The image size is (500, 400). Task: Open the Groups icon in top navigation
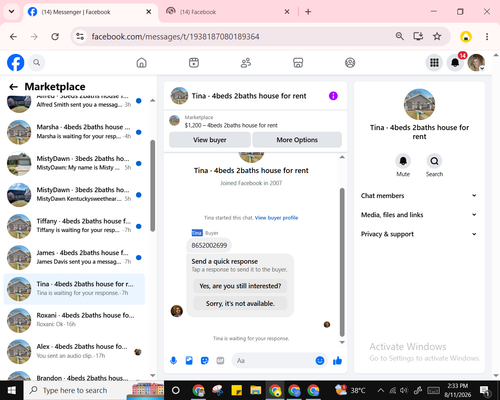click(350, 63)
